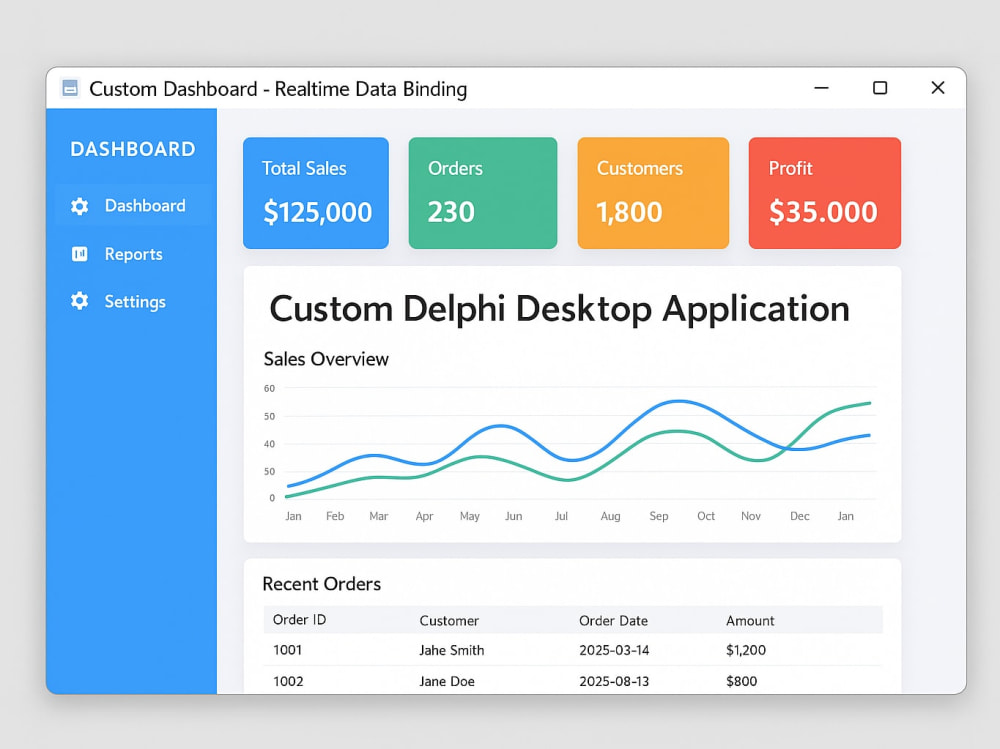Click the Sep label on chart axis

[x=659, y=516]
